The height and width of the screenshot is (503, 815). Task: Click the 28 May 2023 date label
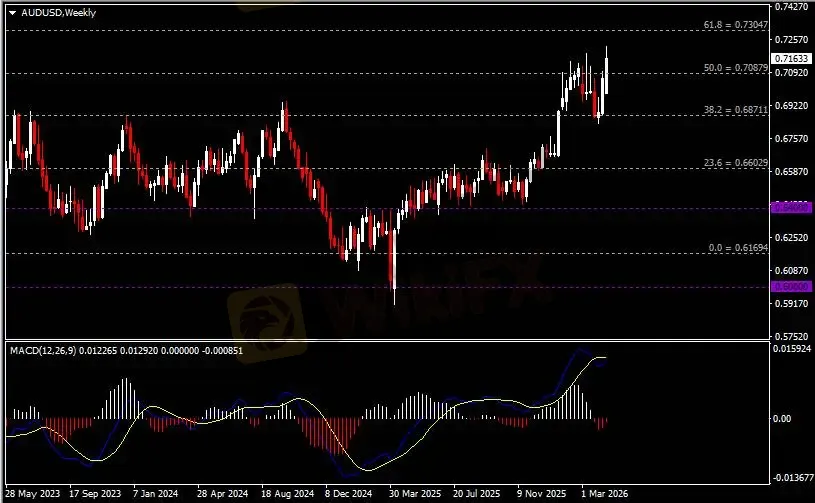[x=33, y=493]
